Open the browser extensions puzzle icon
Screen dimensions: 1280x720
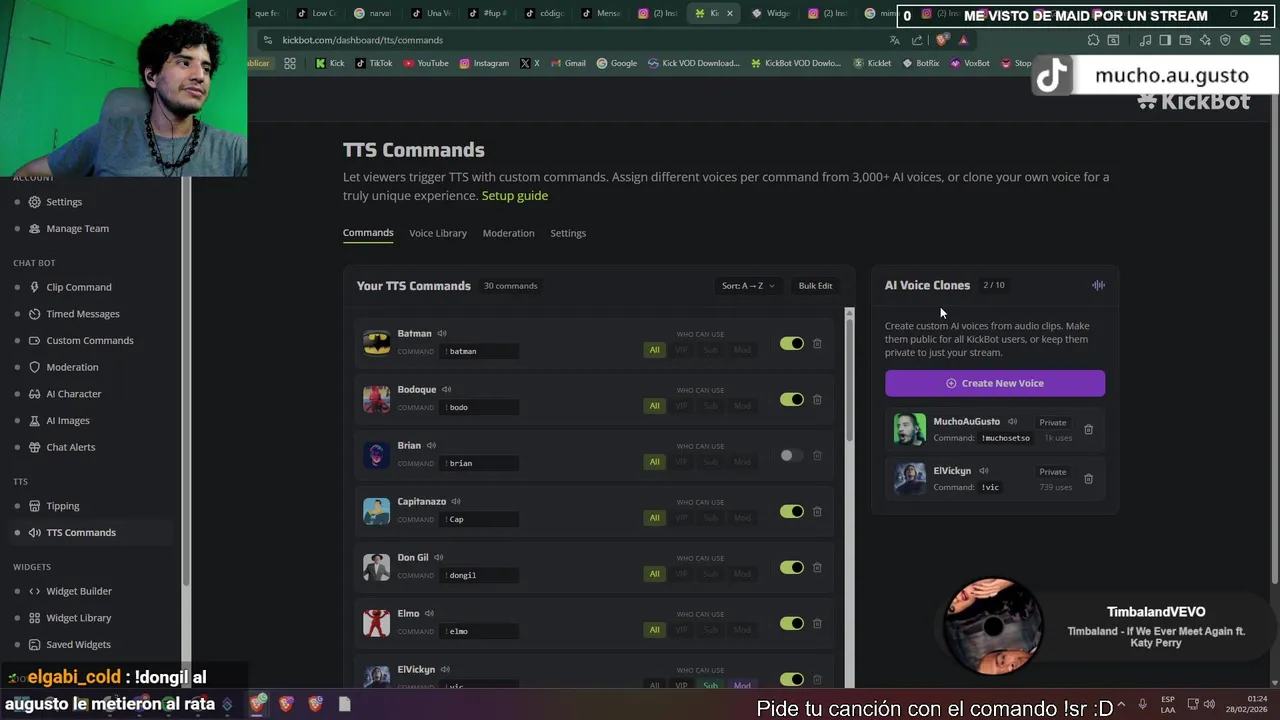(x=1093, y=40)
